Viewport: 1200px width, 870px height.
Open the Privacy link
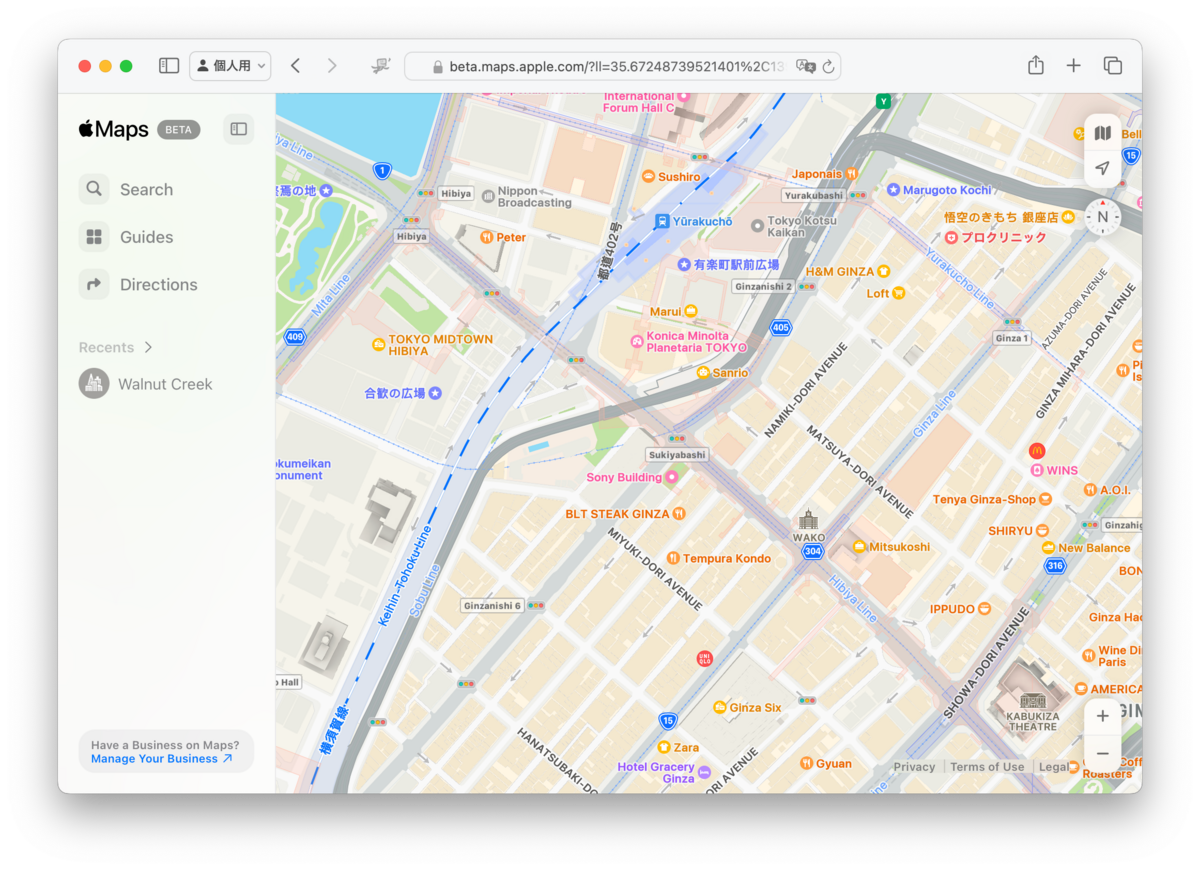[914, 767]
